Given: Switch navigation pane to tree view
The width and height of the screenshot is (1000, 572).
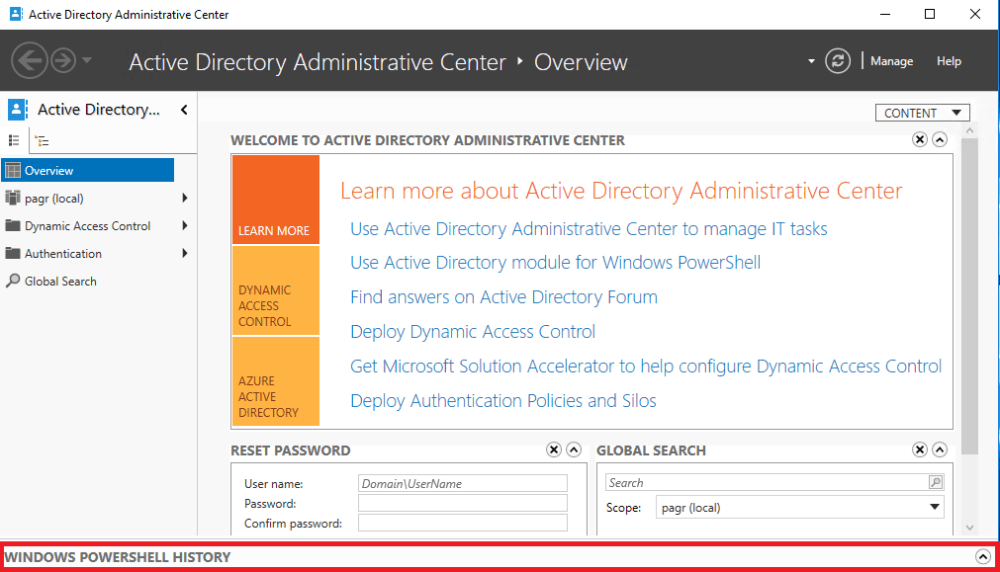Looking at the screenshot, I should click(x=42, y=141).
